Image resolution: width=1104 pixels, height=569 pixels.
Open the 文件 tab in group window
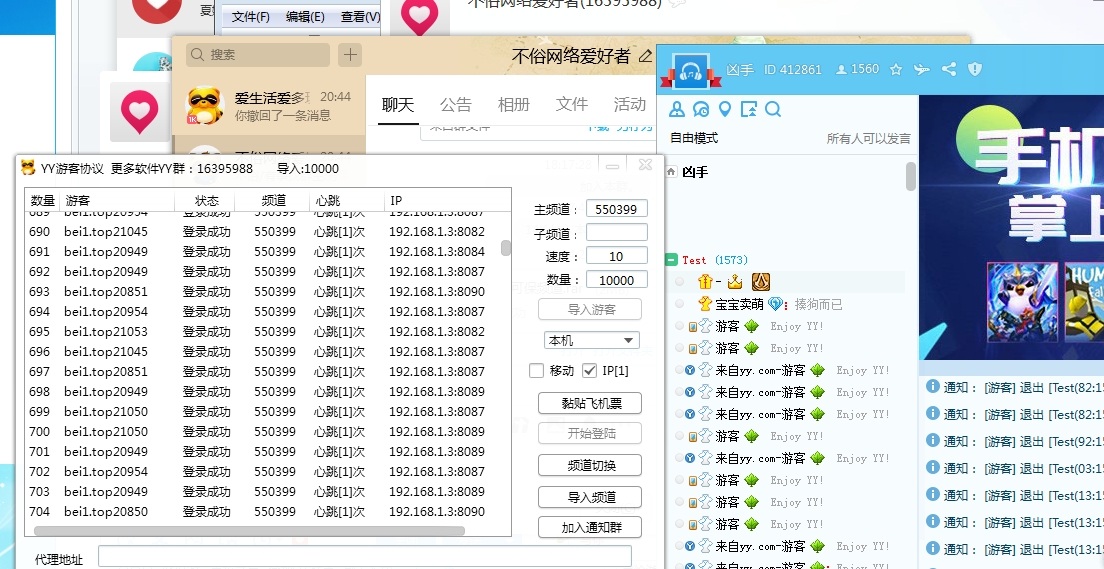coord(571,104)
